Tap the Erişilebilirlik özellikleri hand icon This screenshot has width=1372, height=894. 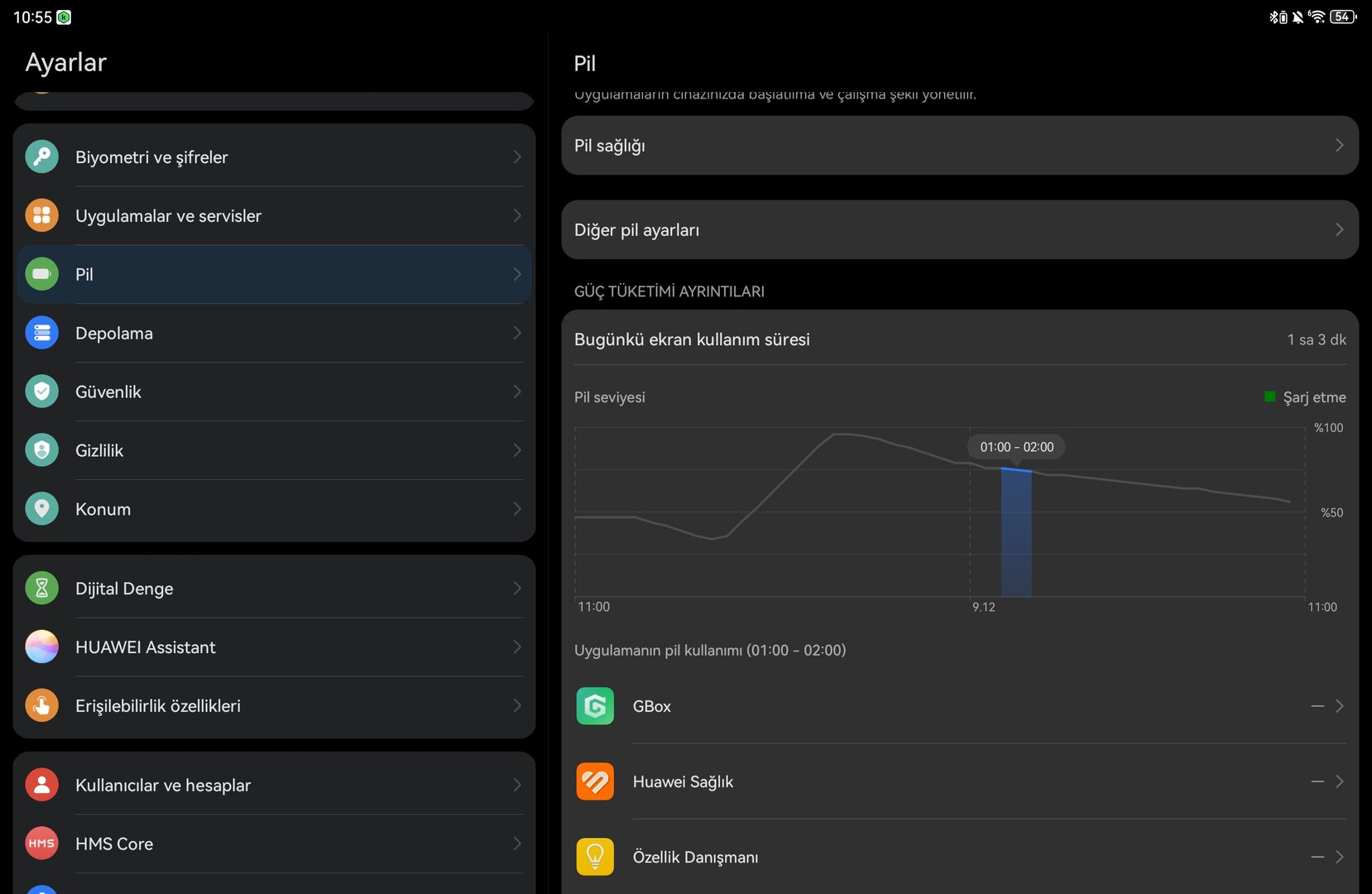click(x=41, y=705)
